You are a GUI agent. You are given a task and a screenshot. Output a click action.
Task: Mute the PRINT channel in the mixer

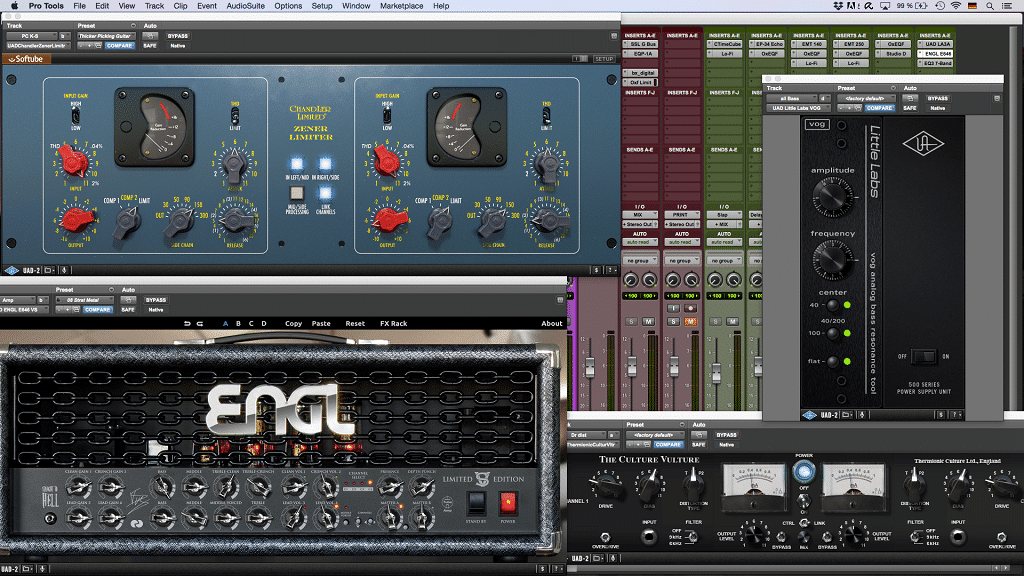click(x=690, y=321)
